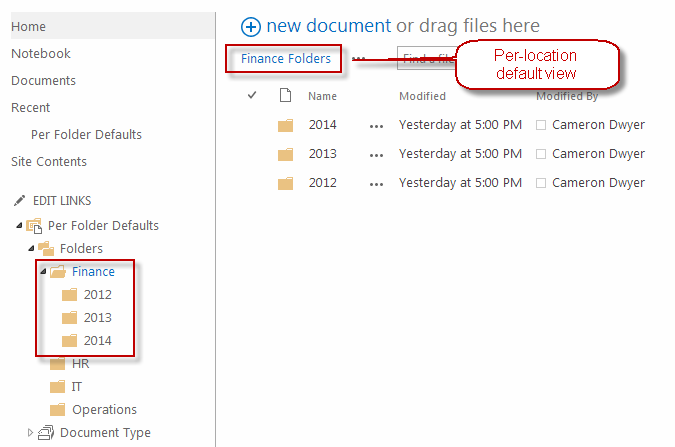675x447 pixels.
Task: Collapse the Per Folder Defaults tree root
Action: [19, 226]
